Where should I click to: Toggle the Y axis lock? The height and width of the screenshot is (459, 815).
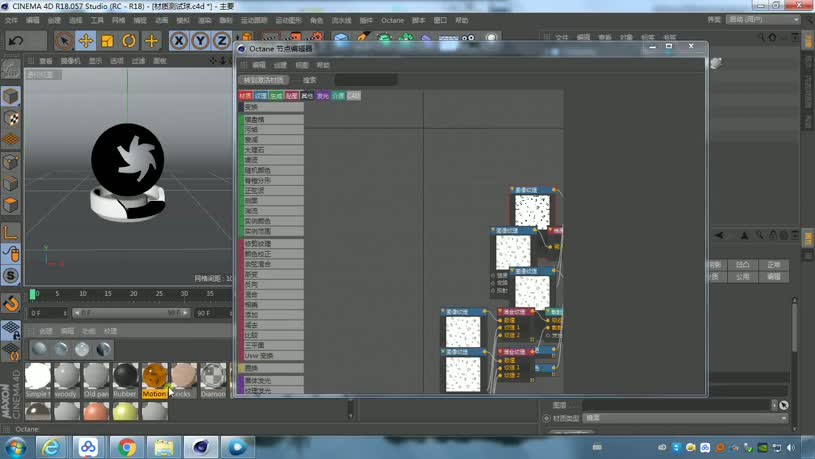coord(200,41)
